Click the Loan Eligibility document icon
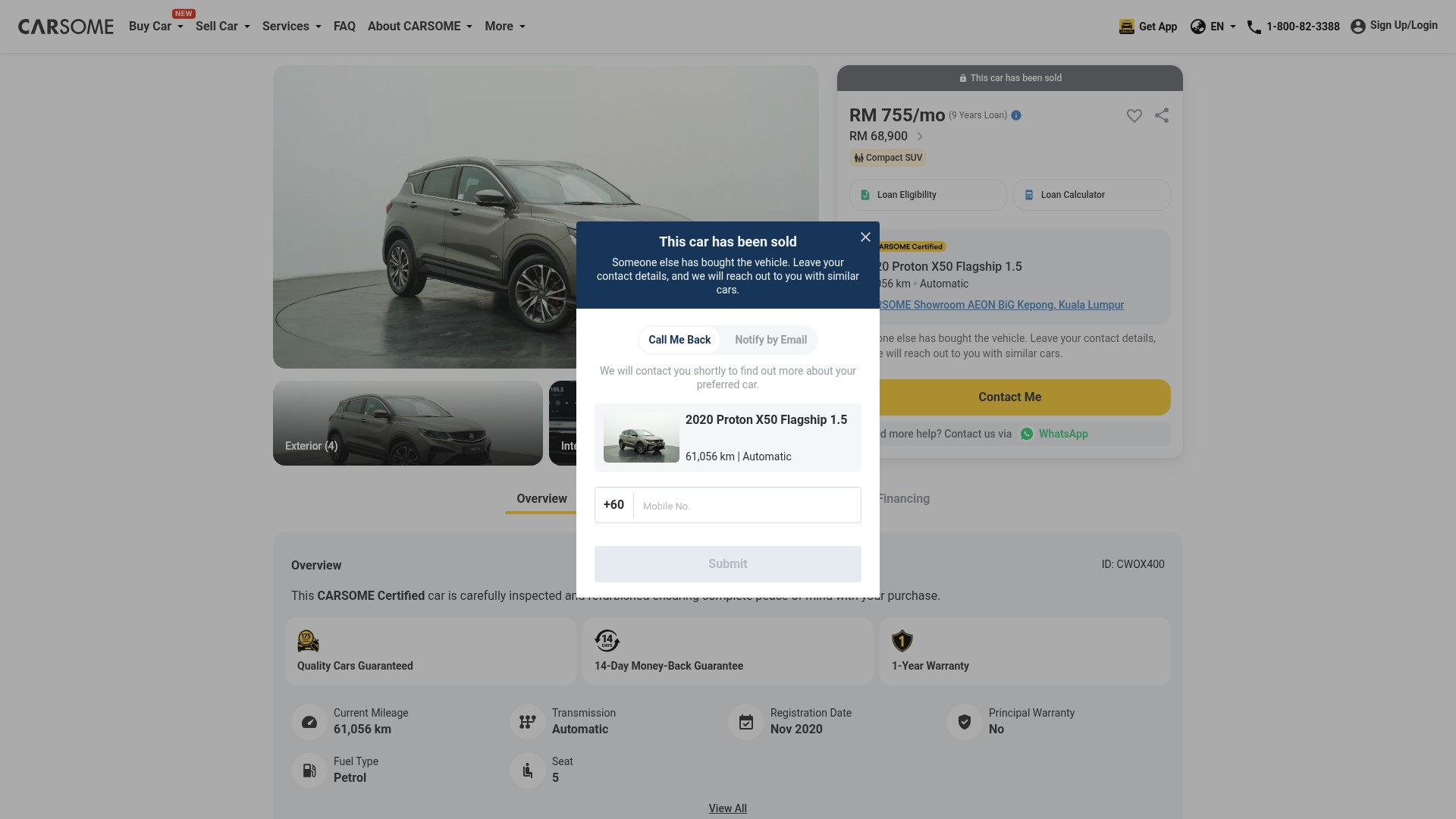1456x819 pixels. [865, 195]
